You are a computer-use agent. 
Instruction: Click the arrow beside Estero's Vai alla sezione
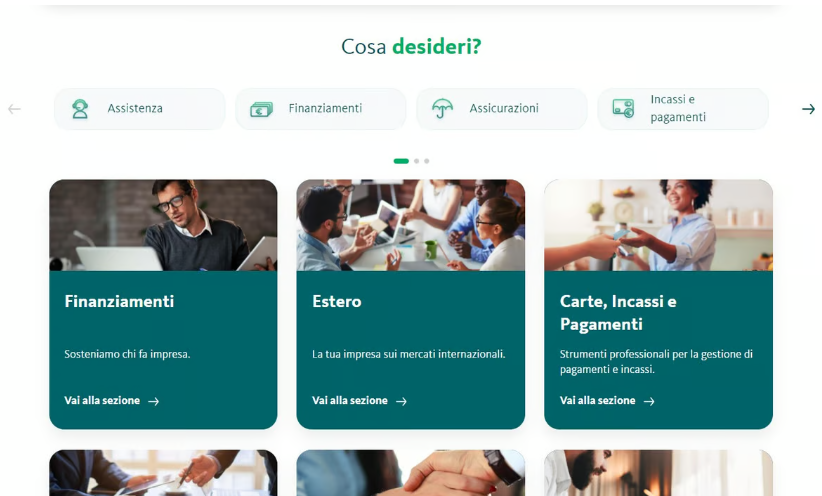point(401,401)
